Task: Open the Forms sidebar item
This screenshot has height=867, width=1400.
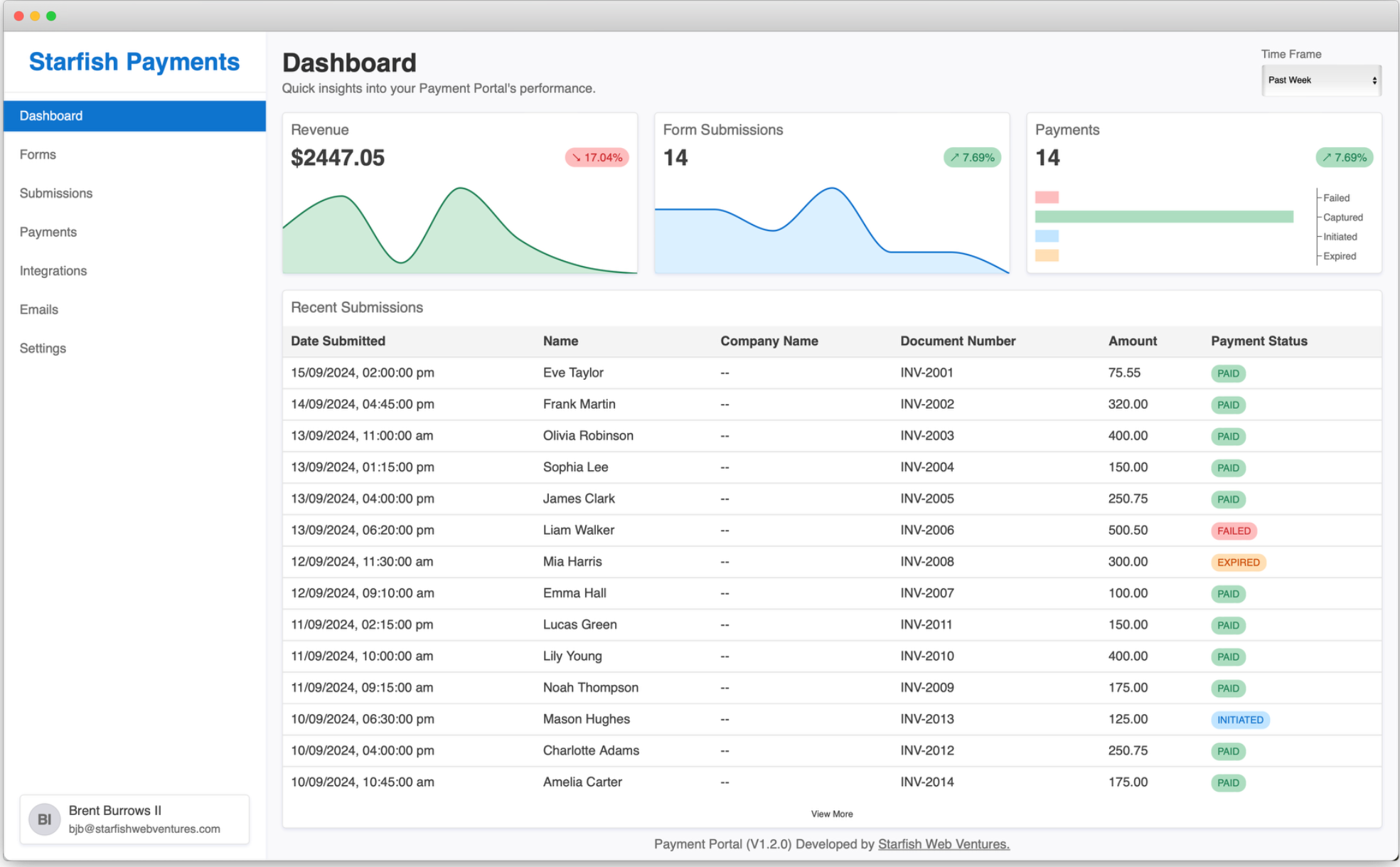Action: point(134,154)
